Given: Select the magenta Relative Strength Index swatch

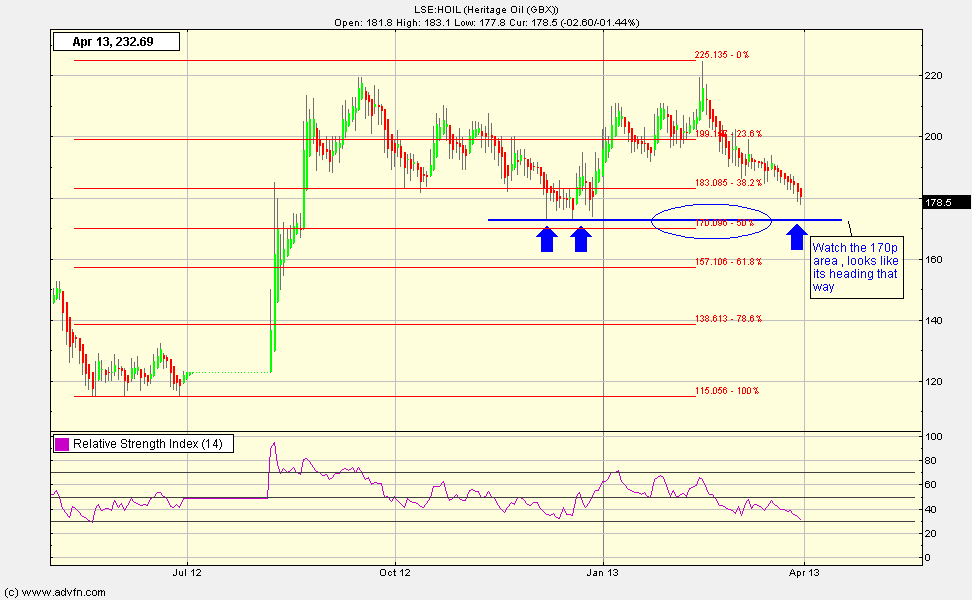Looking at the screenshot, I should coord(62,444).
